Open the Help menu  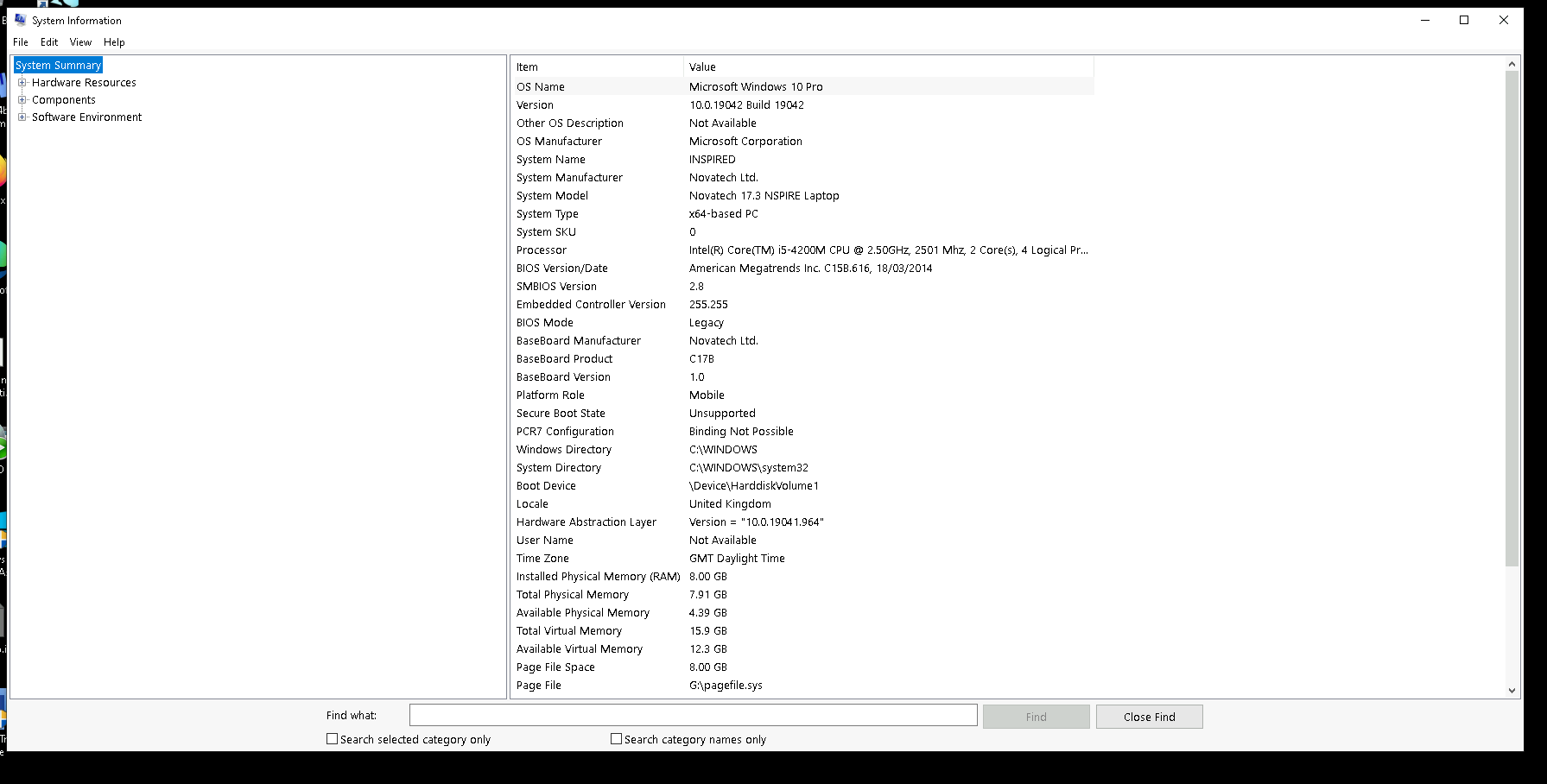(x=114, y=41)
